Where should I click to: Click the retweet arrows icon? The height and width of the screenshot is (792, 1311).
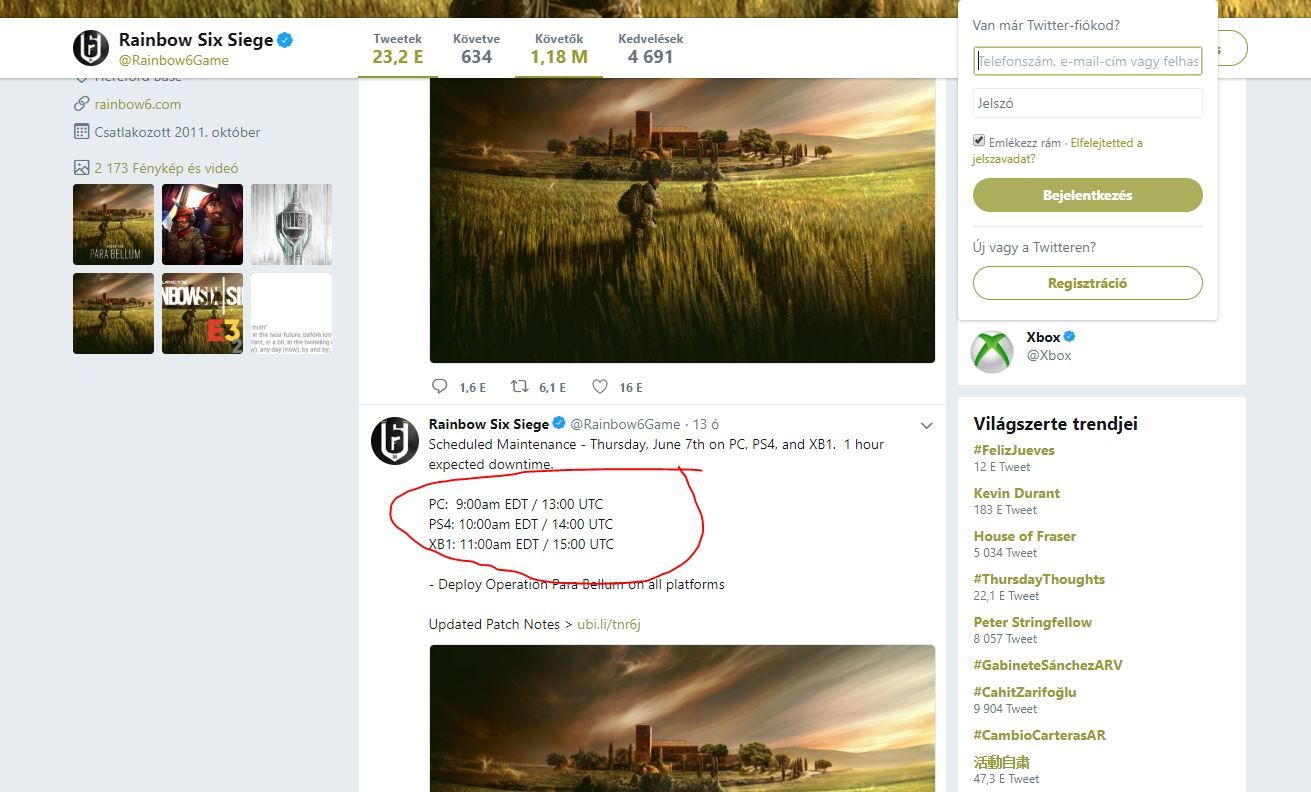pos(520,386)
